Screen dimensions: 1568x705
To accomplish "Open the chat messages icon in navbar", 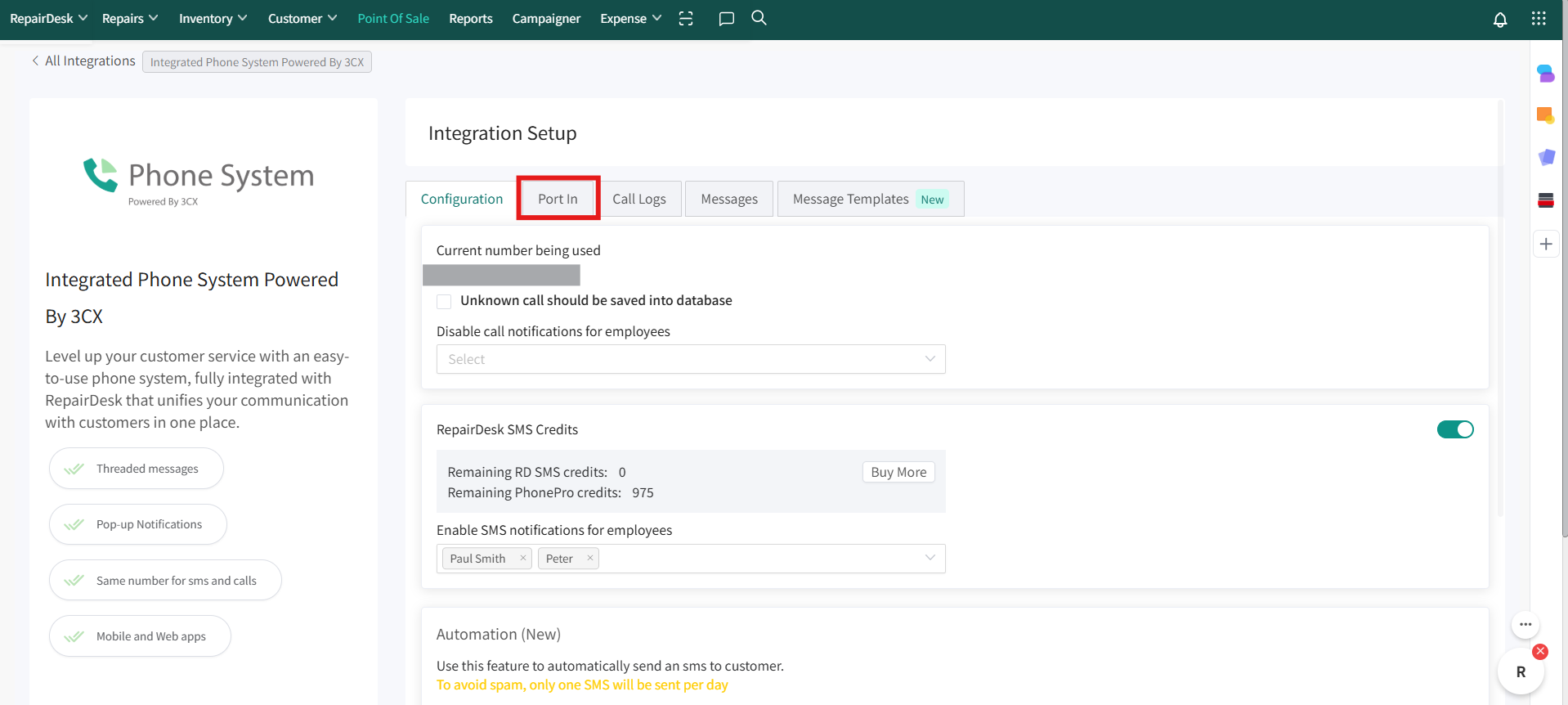I will (x=726, y=19).
